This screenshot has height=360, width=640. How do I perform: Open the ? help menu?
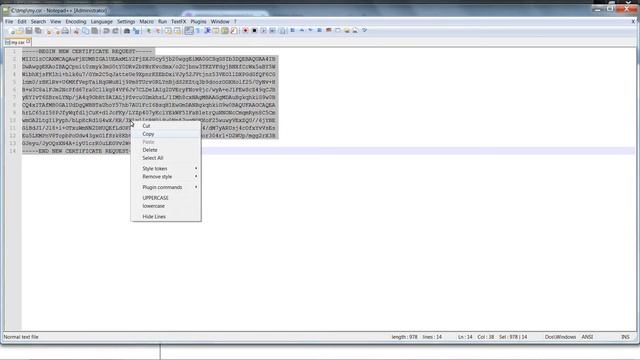tap(235, 22)
